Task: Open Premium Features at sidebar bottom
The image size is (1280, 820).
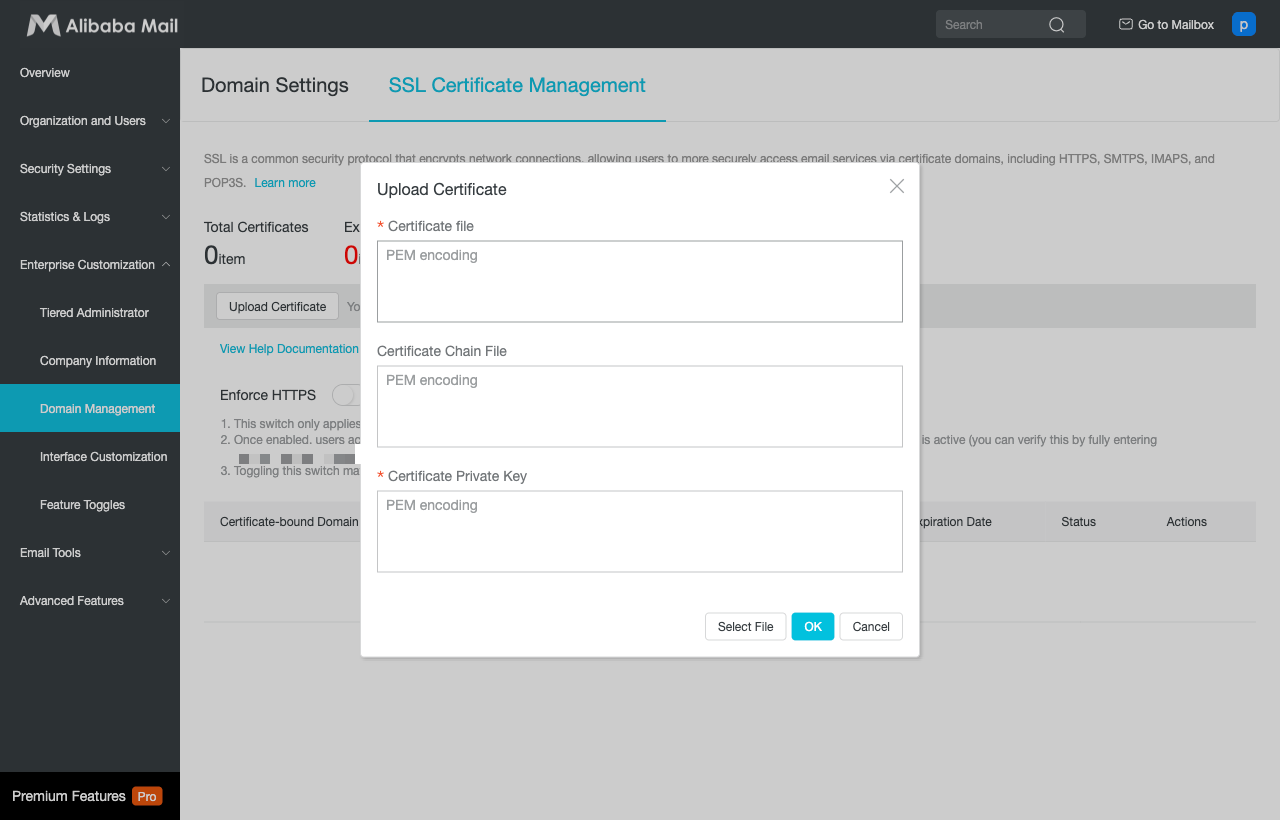Action: pyautogui.click(x=90, y=796)
